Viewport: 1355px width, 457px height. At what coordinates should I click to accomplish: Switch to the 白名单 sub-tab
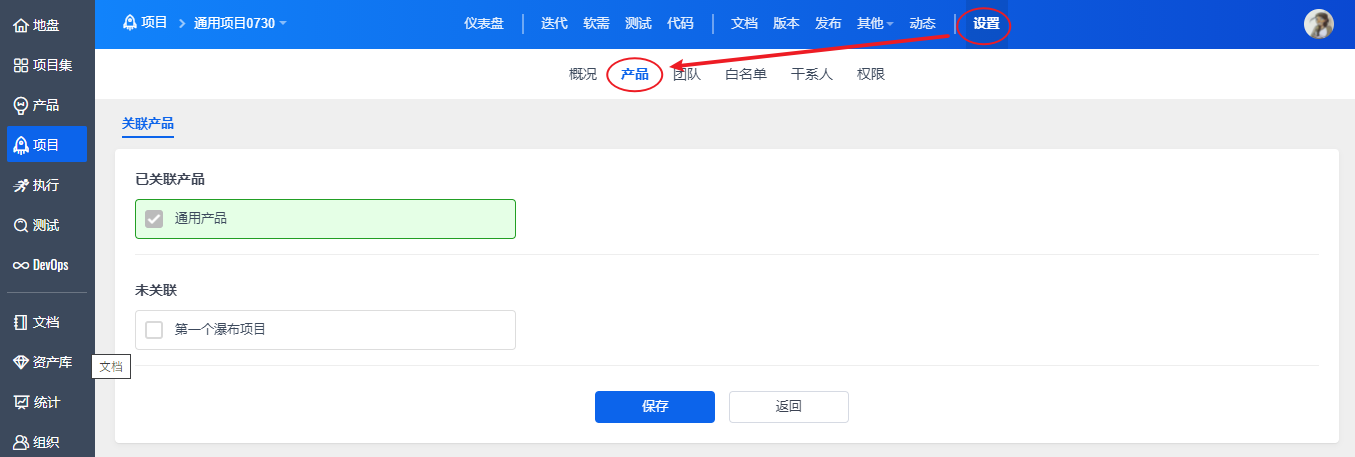746,74
